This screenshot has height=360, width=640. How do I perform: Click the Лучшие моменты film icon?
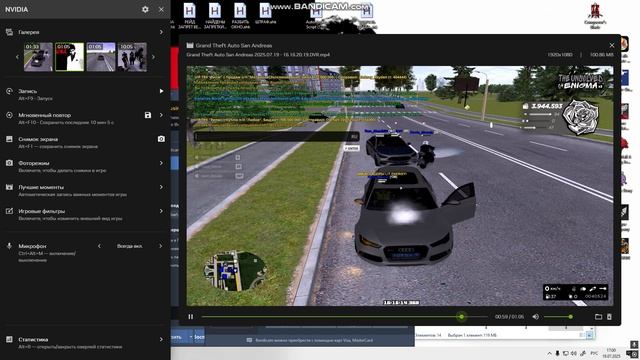(x=9, y=187)
